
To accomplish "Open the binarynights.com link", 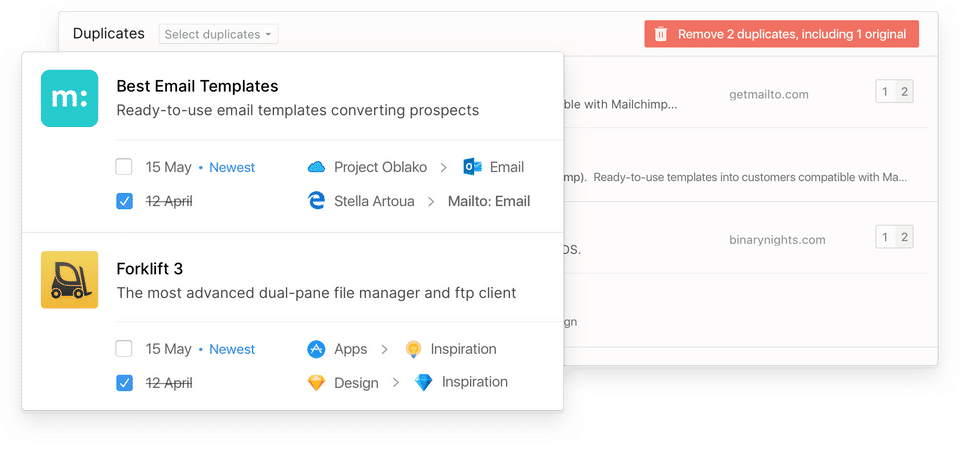I will pos(777,240).
